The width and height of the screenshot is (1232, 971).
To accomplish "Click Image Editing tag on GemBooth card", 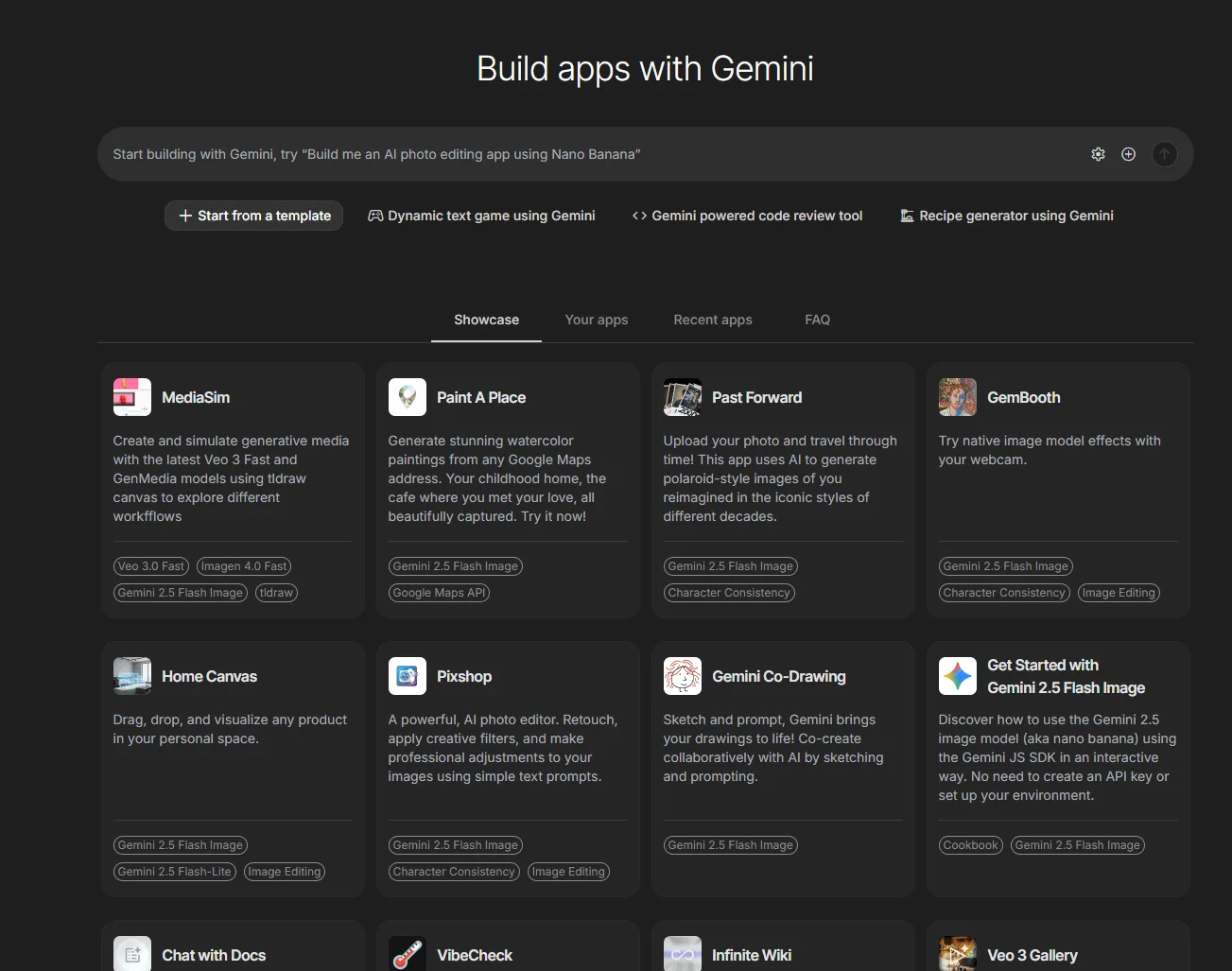I will click(x=1119, y=593).
